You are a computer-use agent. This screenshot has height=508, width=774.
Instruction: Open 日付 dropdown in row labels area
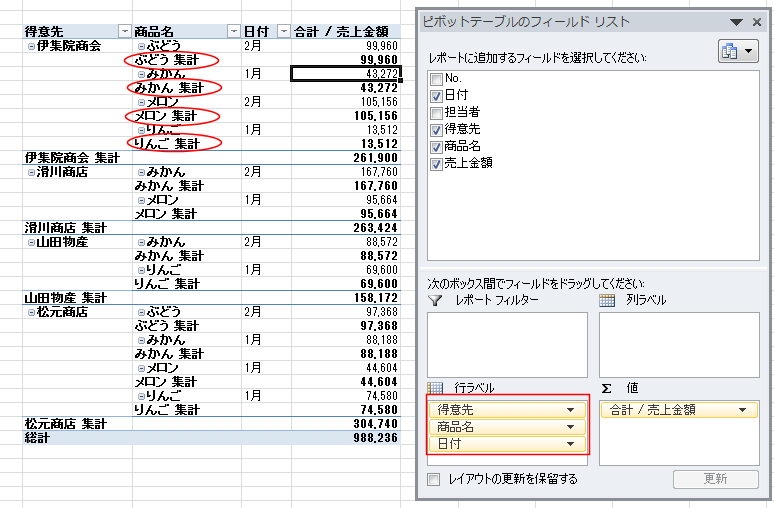pos(570,444)
